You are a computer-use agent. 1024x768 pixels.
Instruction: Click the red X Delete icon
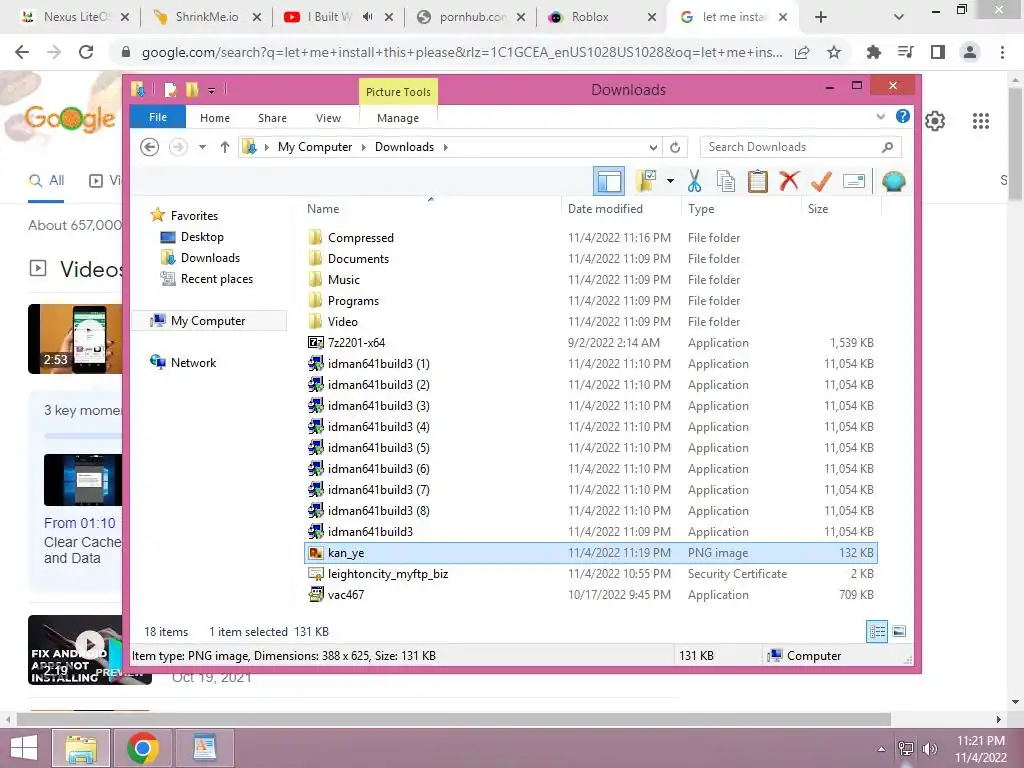(789, 181)
